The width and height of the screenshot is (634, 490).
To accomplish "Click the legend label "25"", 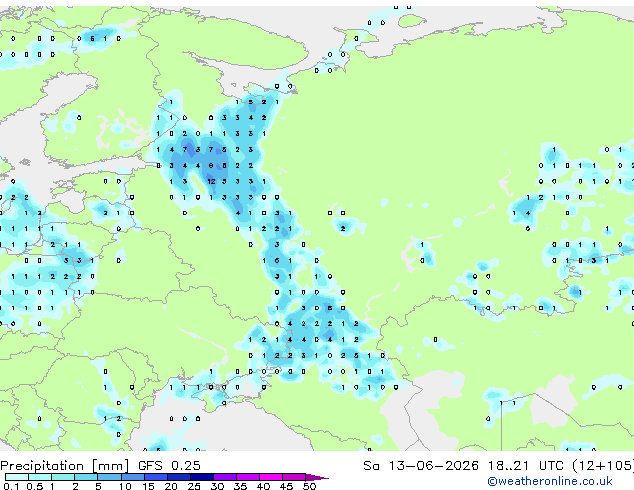I will (x=194, y=486).
